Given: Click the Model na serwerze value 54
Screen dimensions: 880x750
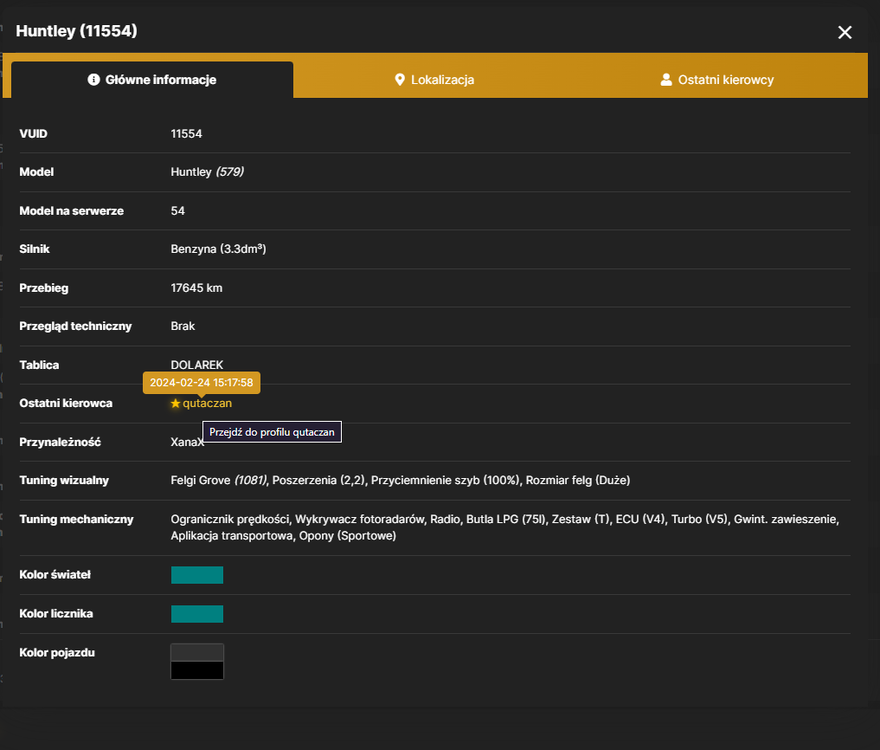Looking at the screenshot, I should tap(177, 211).
